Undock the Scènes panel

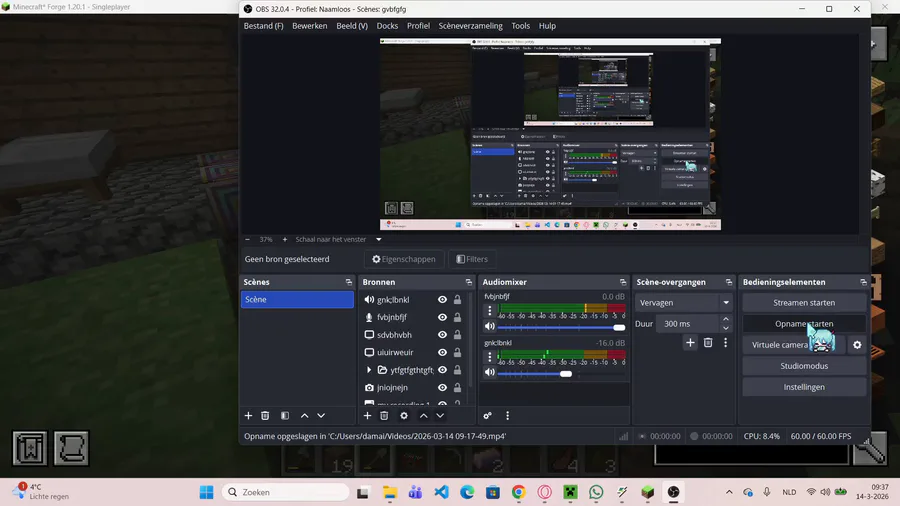(348, 282)
